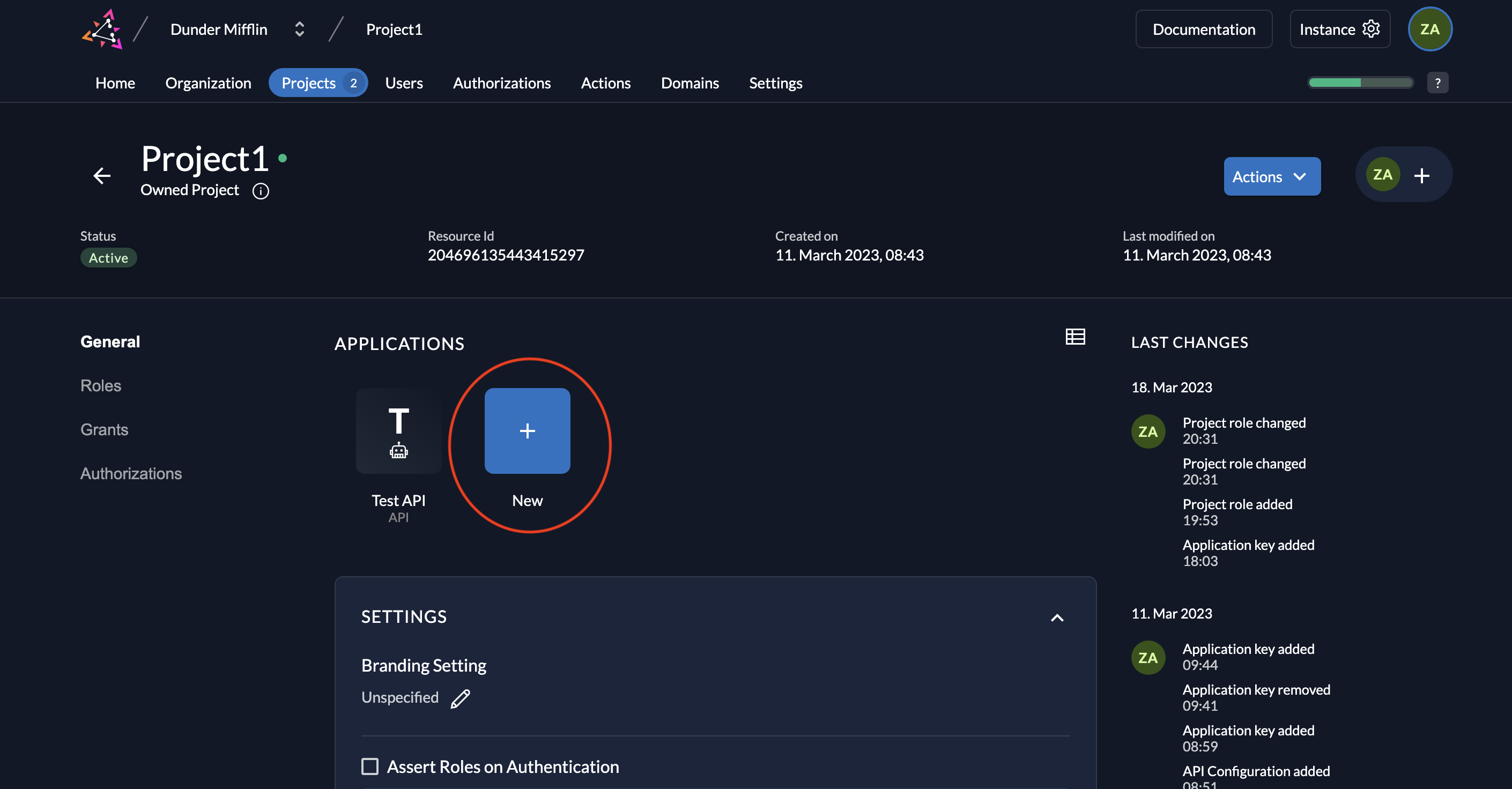This screenshot has height=789, width=1512.
Task: Click the Roles link in General sidebar
Action: click(x=100, y=384)
